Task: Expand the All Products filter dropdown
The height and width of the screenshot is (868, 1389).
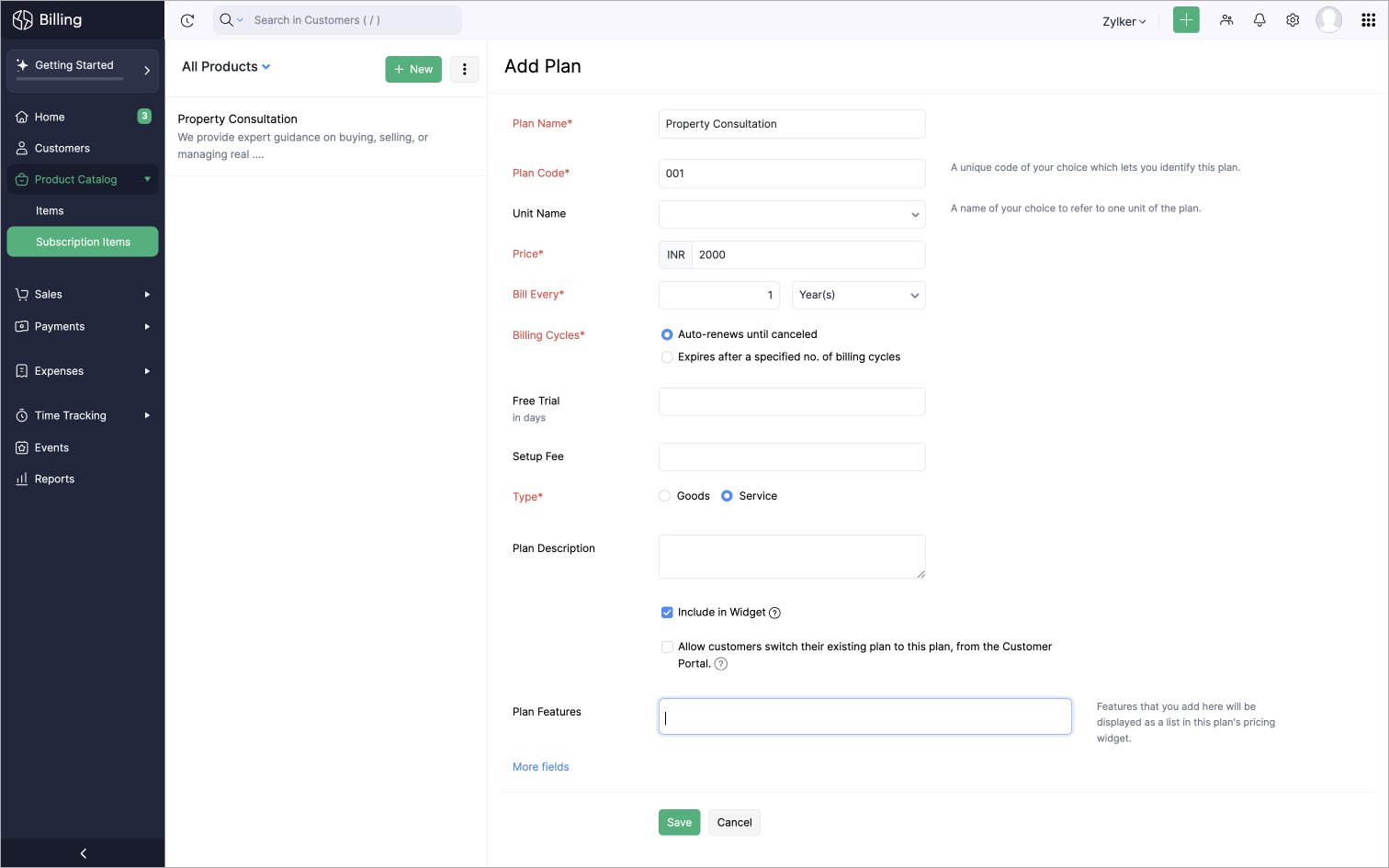Action: point(226,67)
